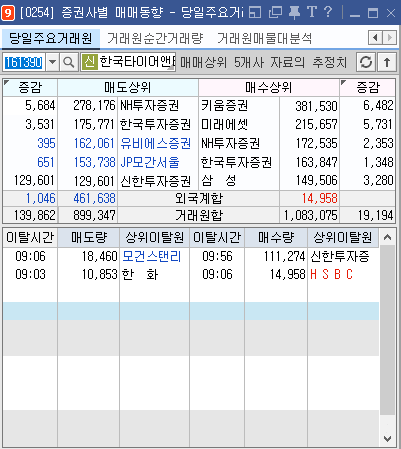Click exit volume 111,274
The image size is (401, 449).
pos(284,256)
